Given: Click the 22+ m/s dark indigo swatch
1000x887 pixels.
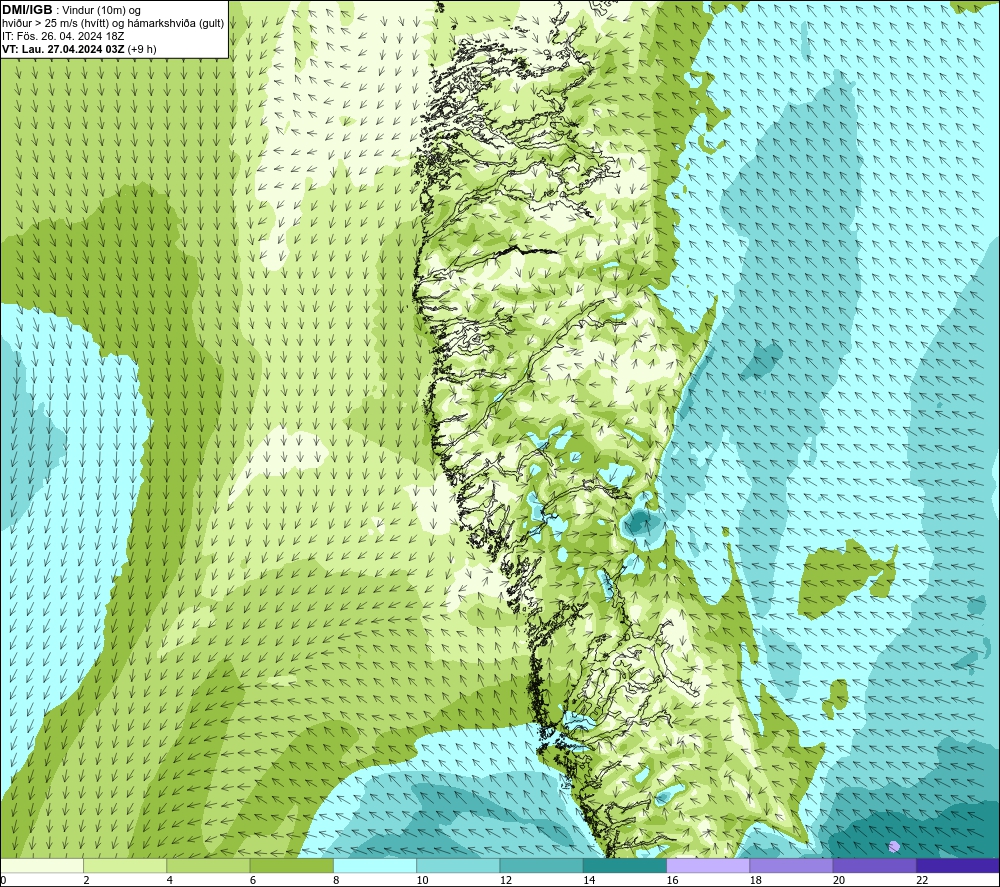Looking at the screenshot, I should tap(958, 865).
